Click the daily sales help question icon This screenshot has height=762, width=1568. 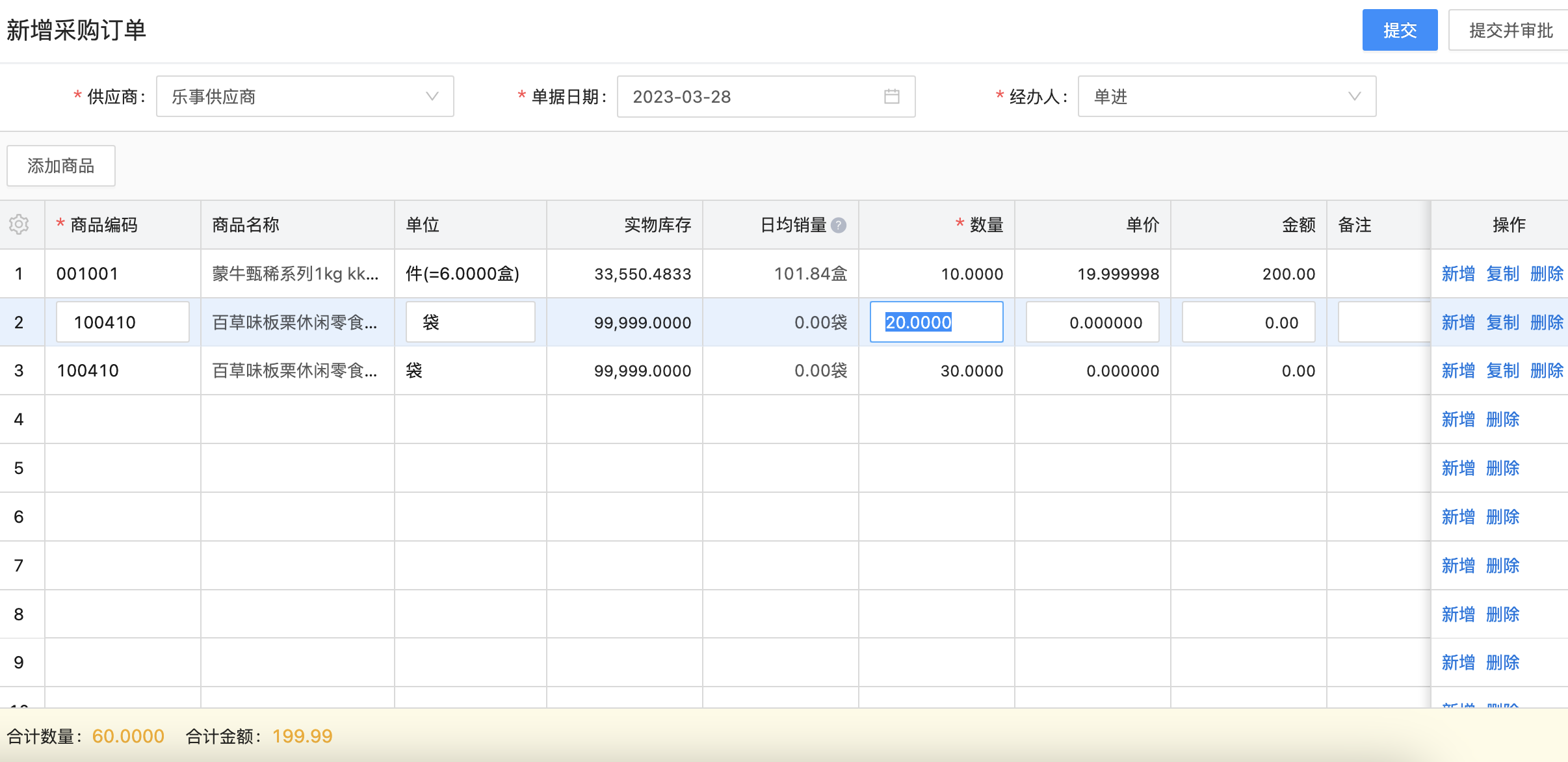point(839,225)
